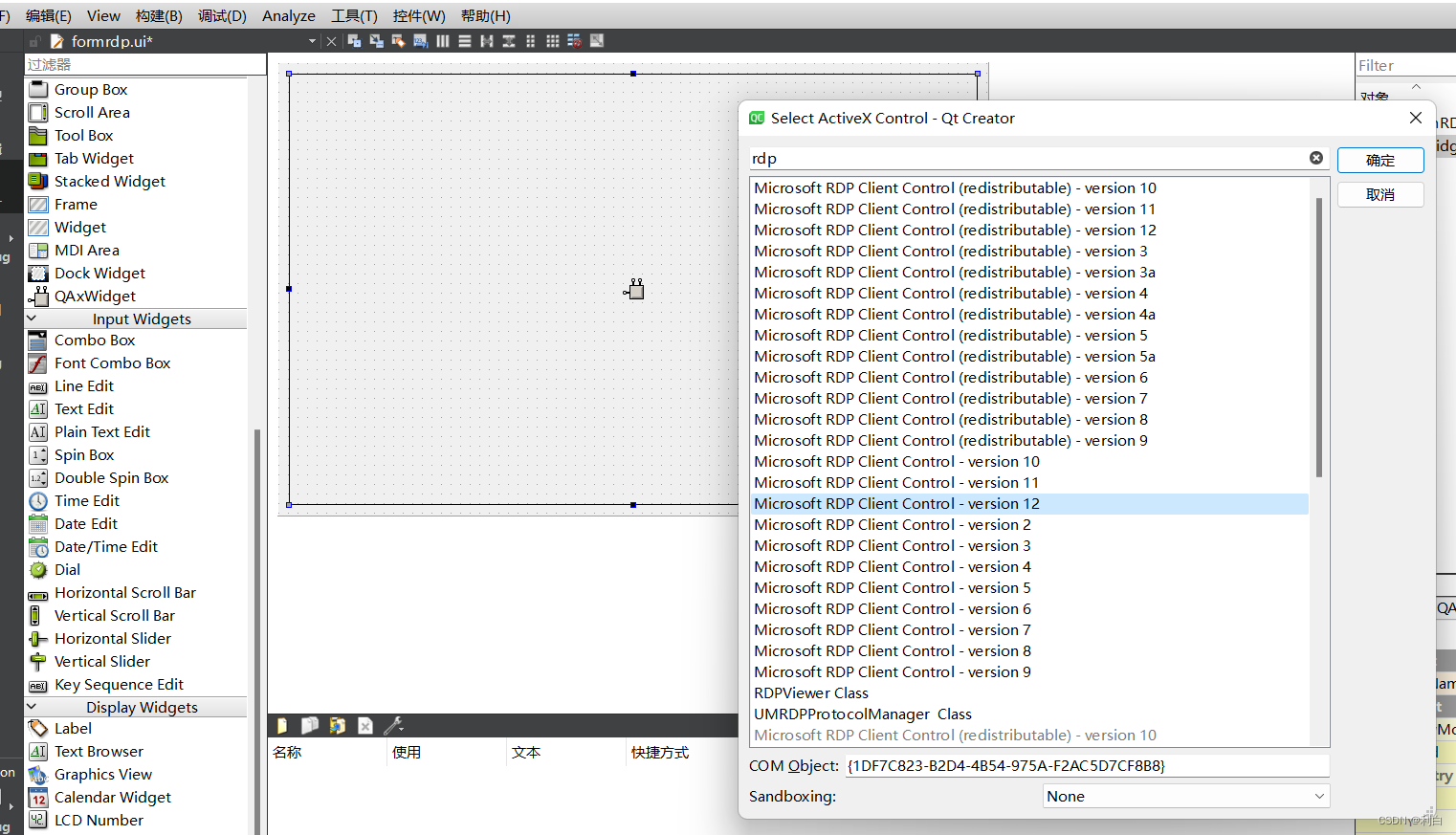The image size is (1456, 835).
Task: Click the lock icon beside formrdp.ui
Action: [34, 41]
